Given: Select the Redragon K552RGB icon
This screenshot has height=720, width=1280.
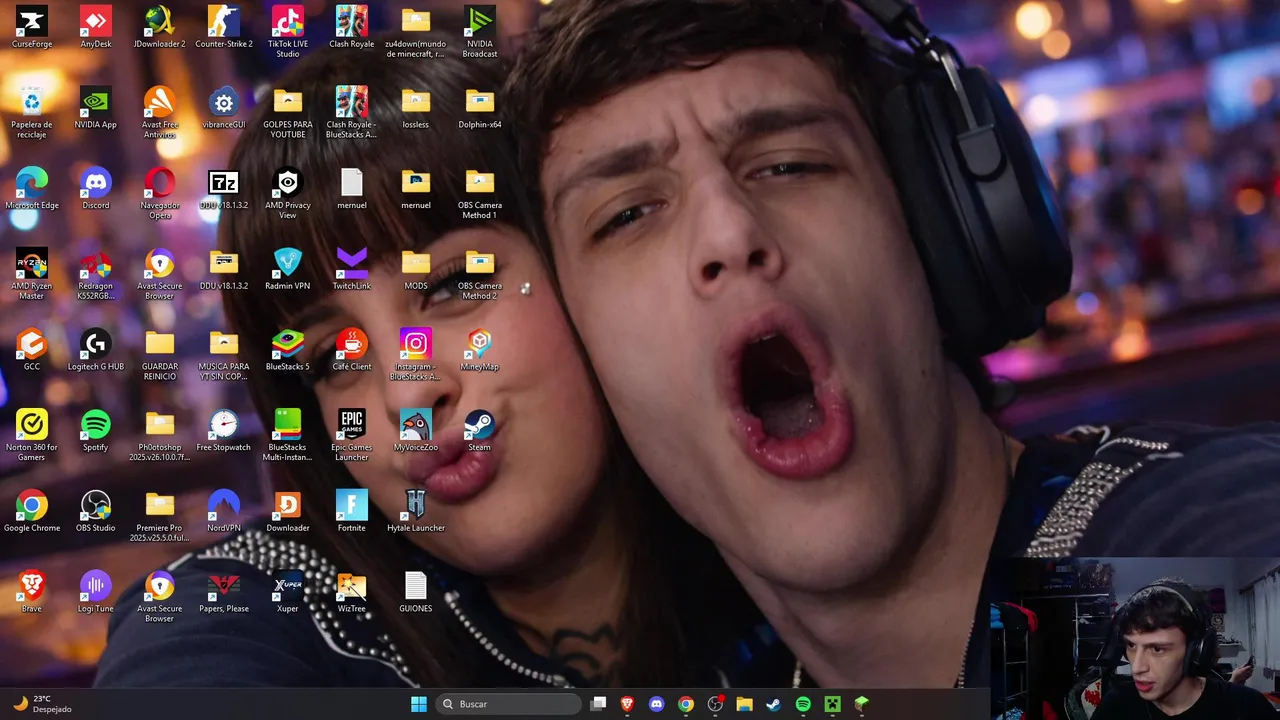Looking at the screenshot, I should pos(96,274).
